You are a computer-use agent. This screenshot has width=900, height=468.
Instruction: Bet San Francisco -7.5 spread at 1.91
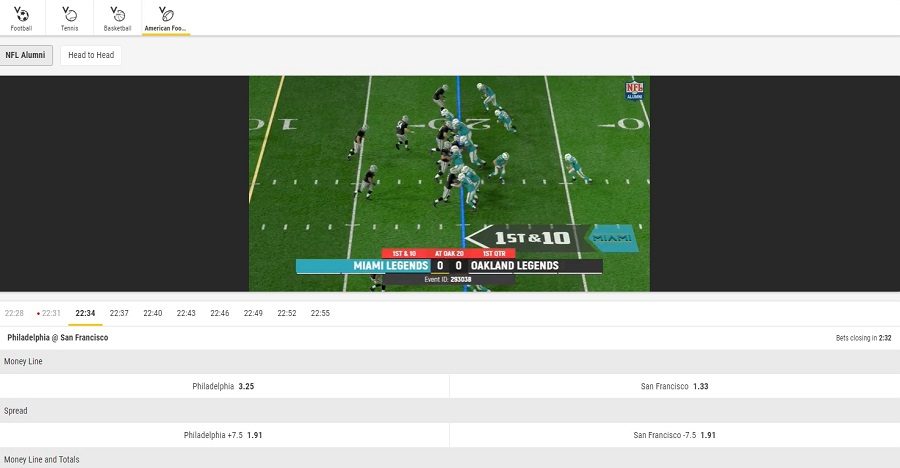(675, 435)
